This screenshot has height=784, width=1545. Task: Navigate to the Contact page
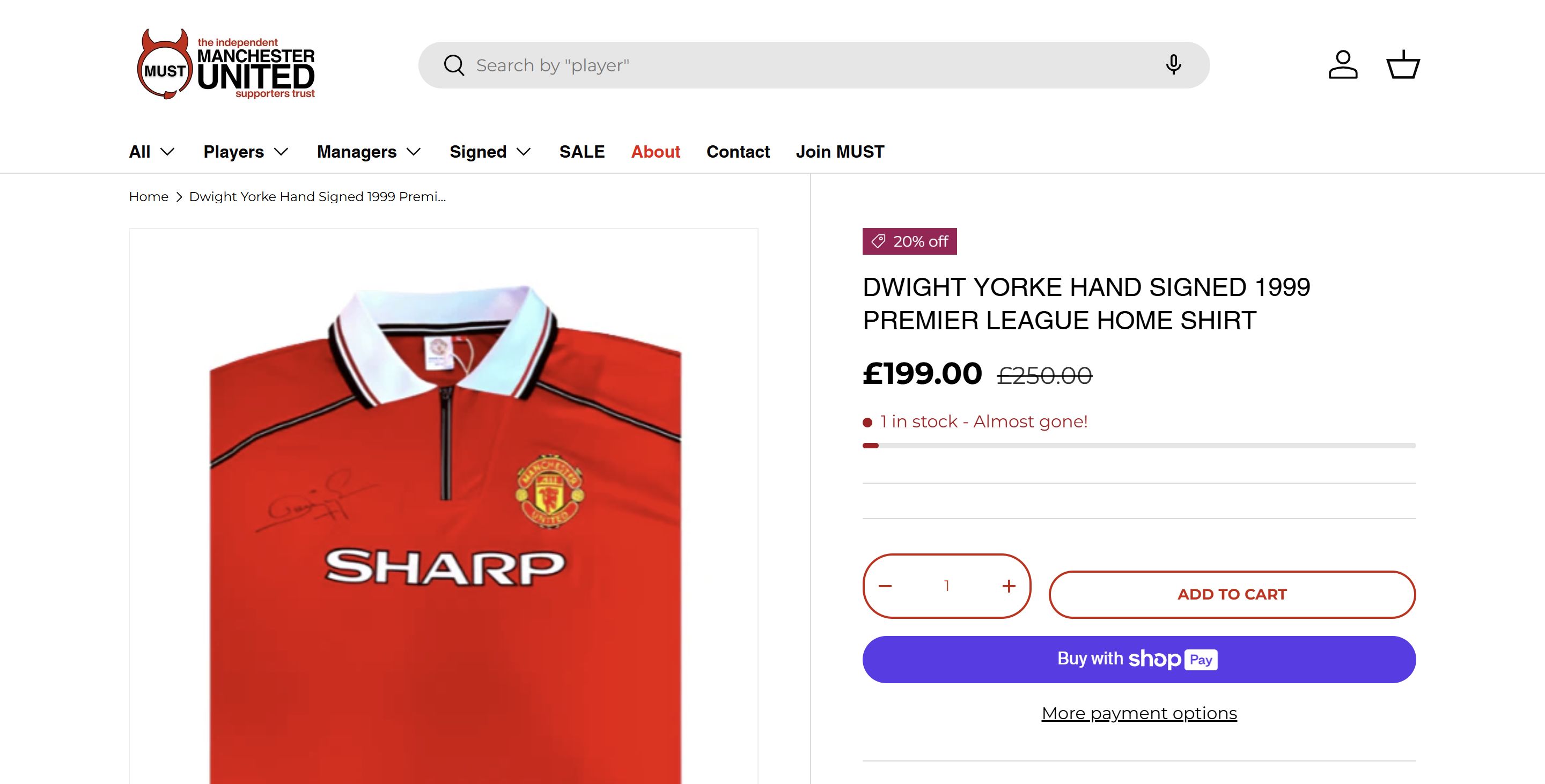click(x=738, y=152)
